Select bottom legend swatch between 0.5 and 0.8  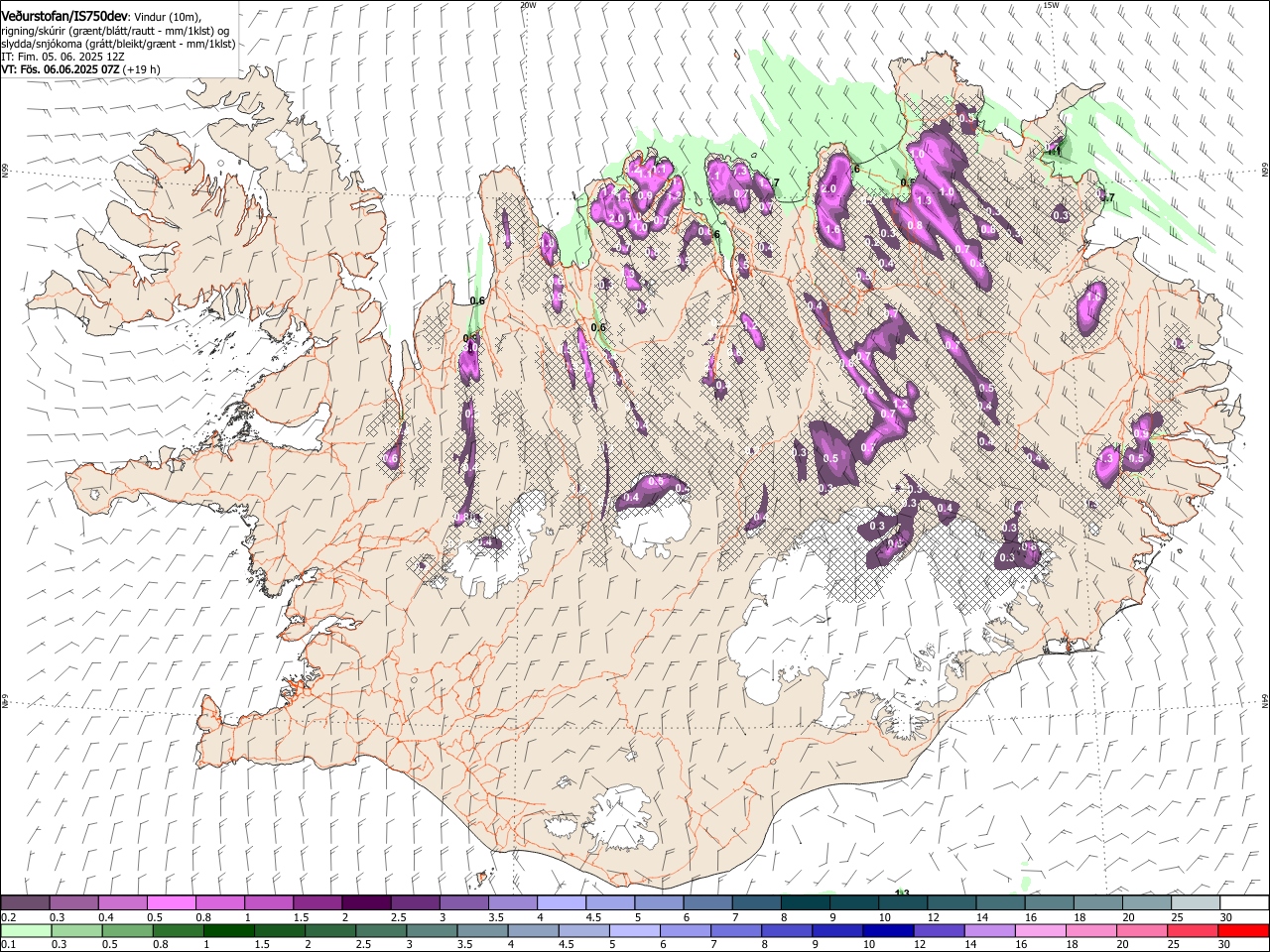[127, 931]
